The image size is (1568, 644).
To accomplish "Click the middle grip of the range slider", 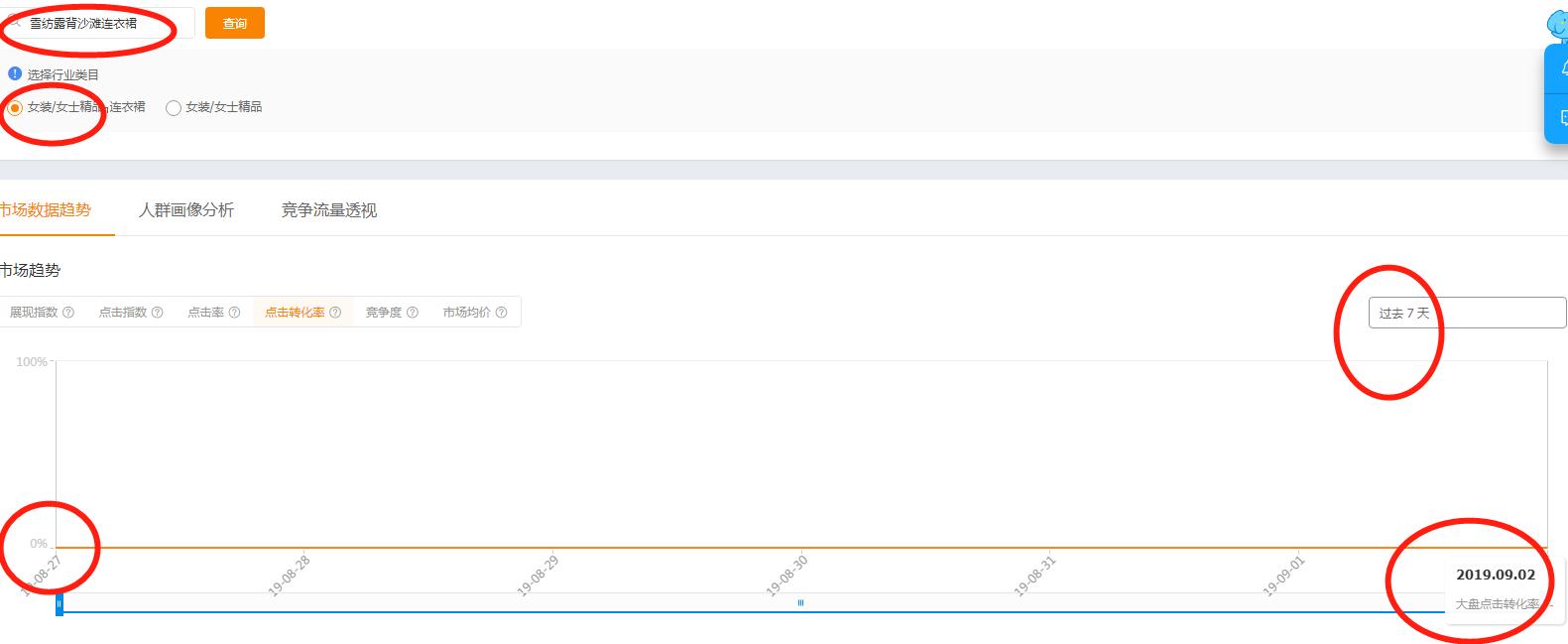I will point(800,603).
